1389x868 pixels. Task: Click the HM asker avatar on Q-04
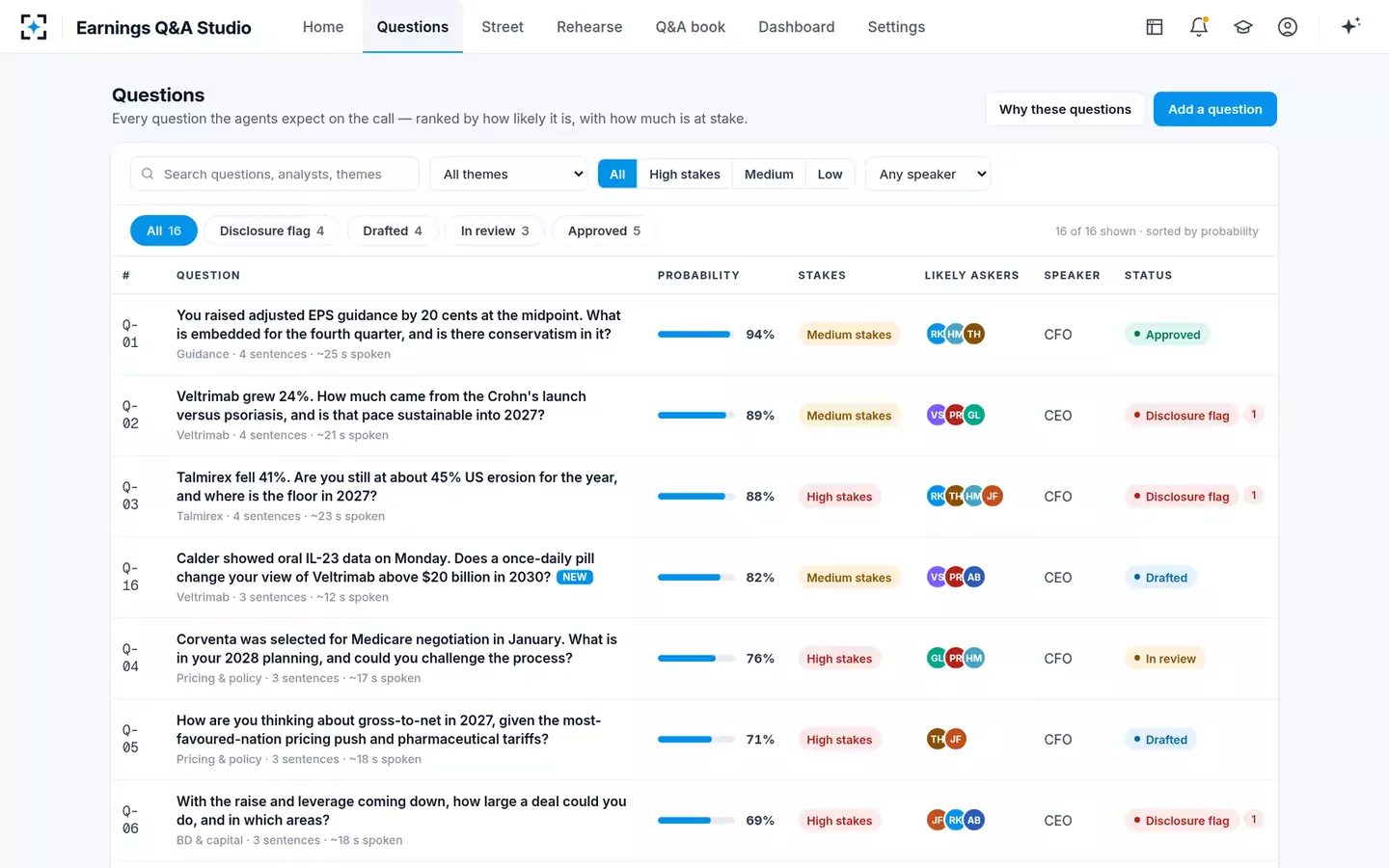974,659
